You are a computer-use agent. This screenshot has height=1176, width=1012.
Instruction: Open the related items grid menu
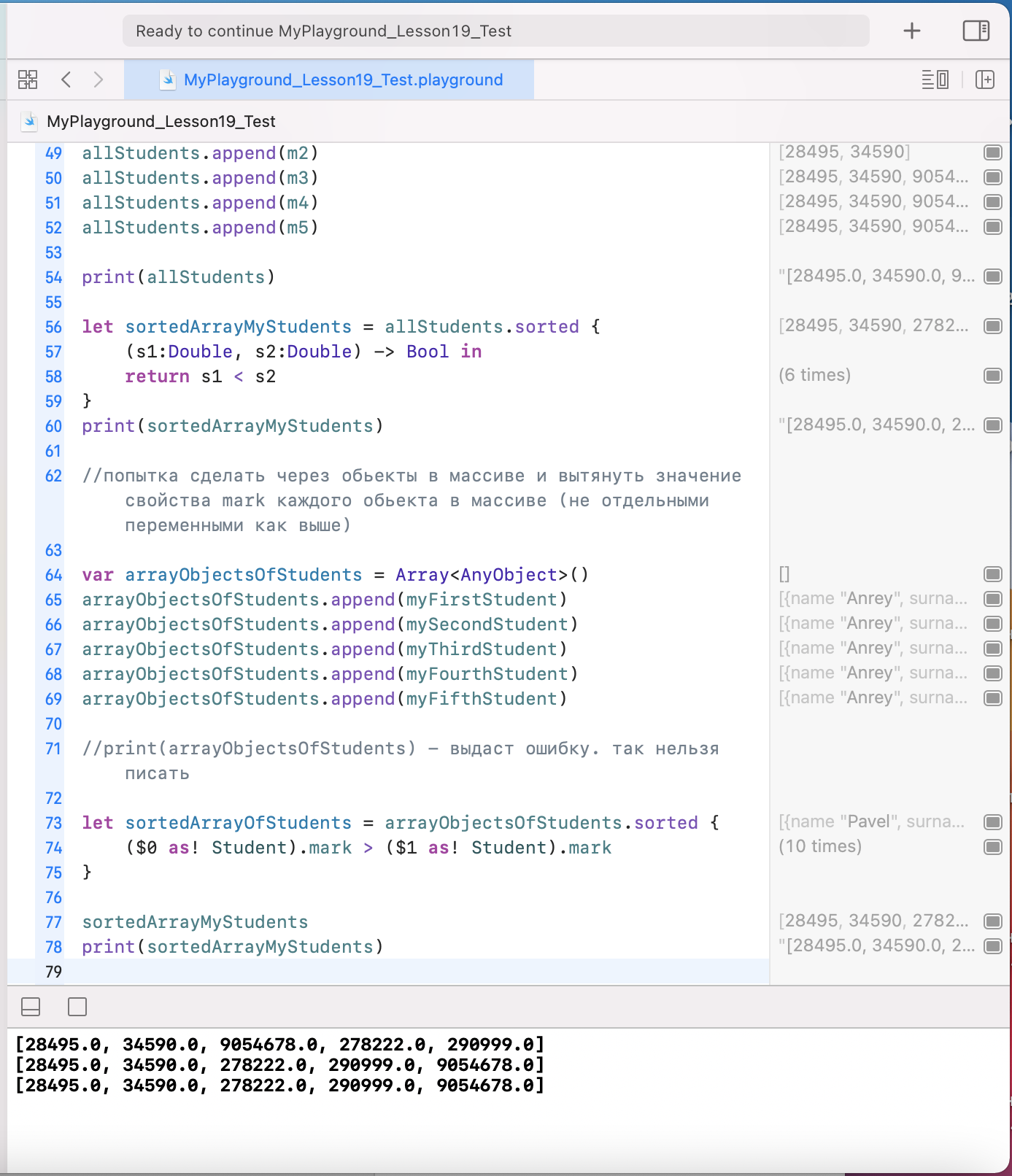[x=28, y=80]
